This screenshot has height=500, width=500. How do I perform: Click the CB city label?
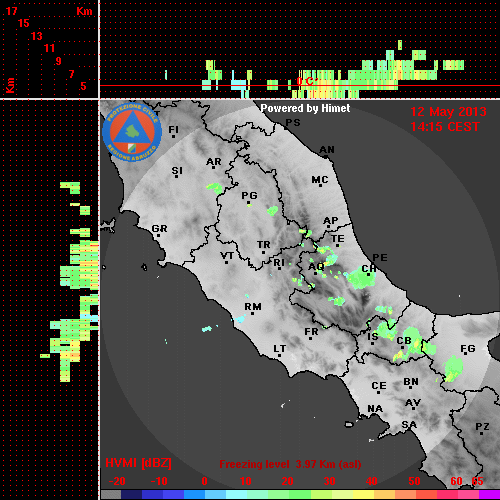tap(404, 341)
